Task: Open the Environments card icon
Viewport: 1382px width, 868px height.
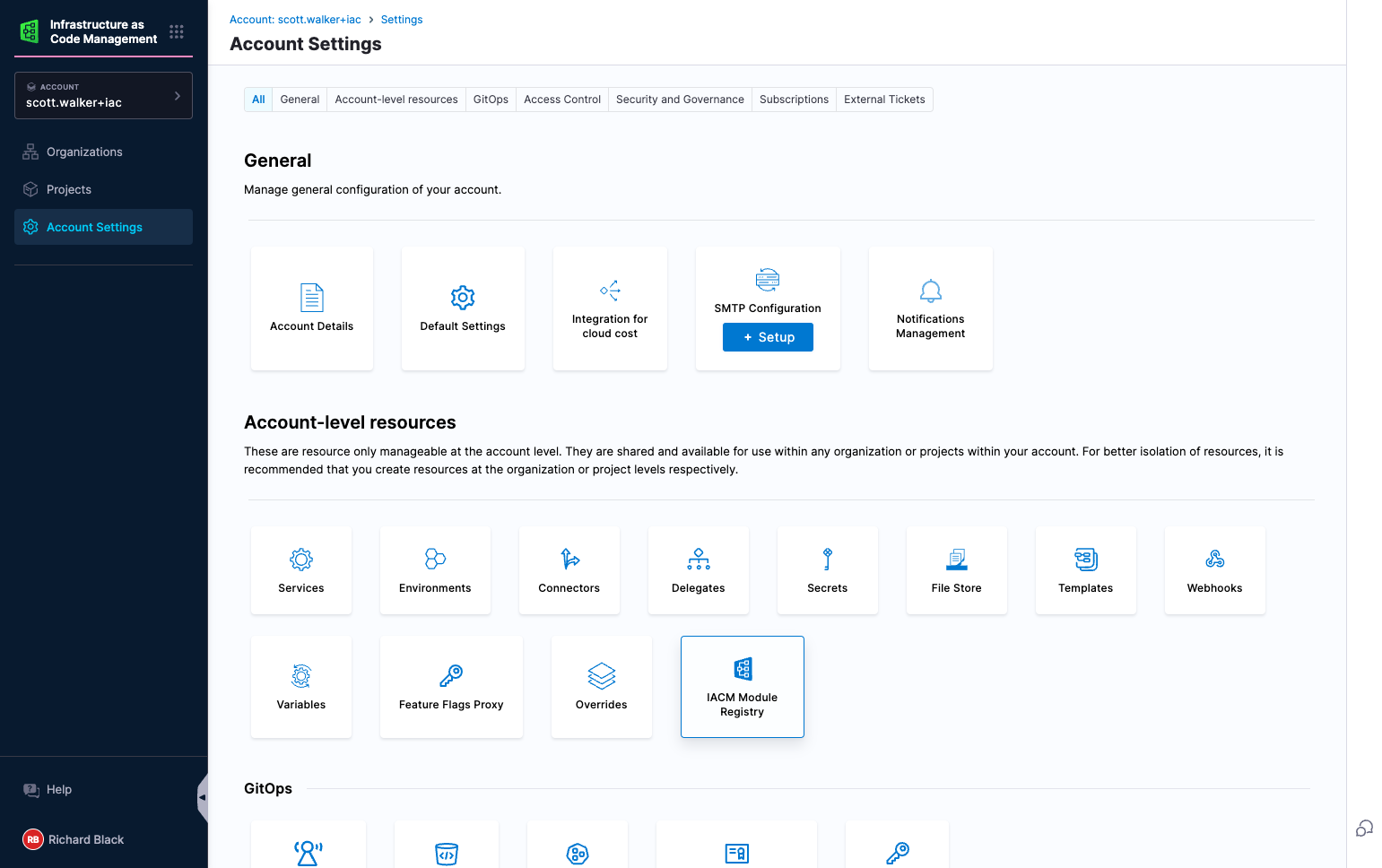Action: point(435,560)
